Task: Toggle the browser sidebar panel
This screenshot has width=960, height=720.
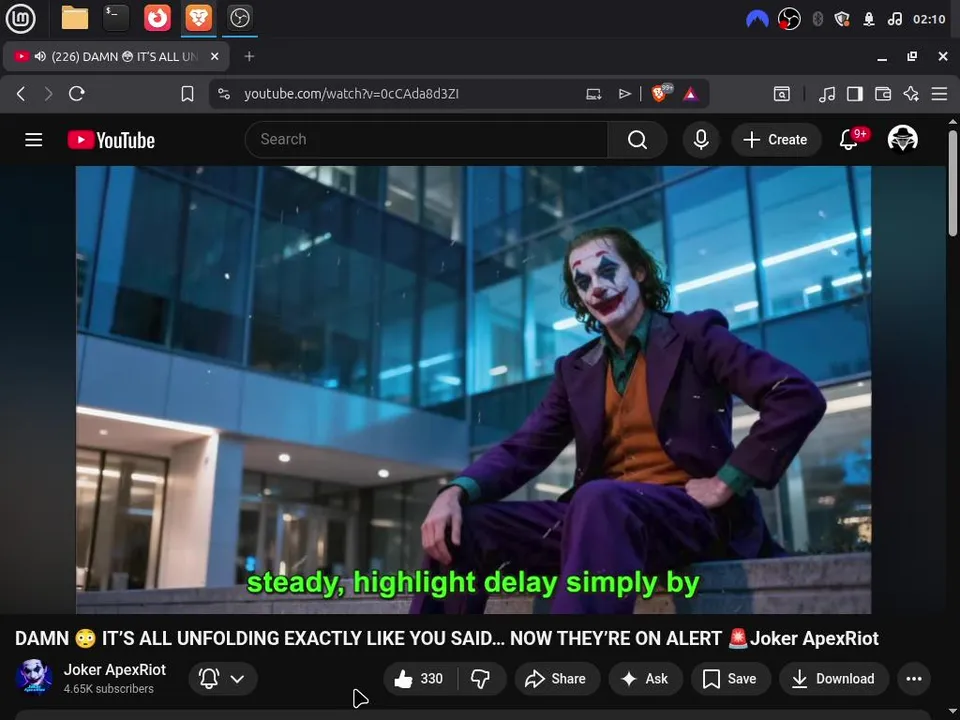Action: pyautogui.click(x=855, y=94)
